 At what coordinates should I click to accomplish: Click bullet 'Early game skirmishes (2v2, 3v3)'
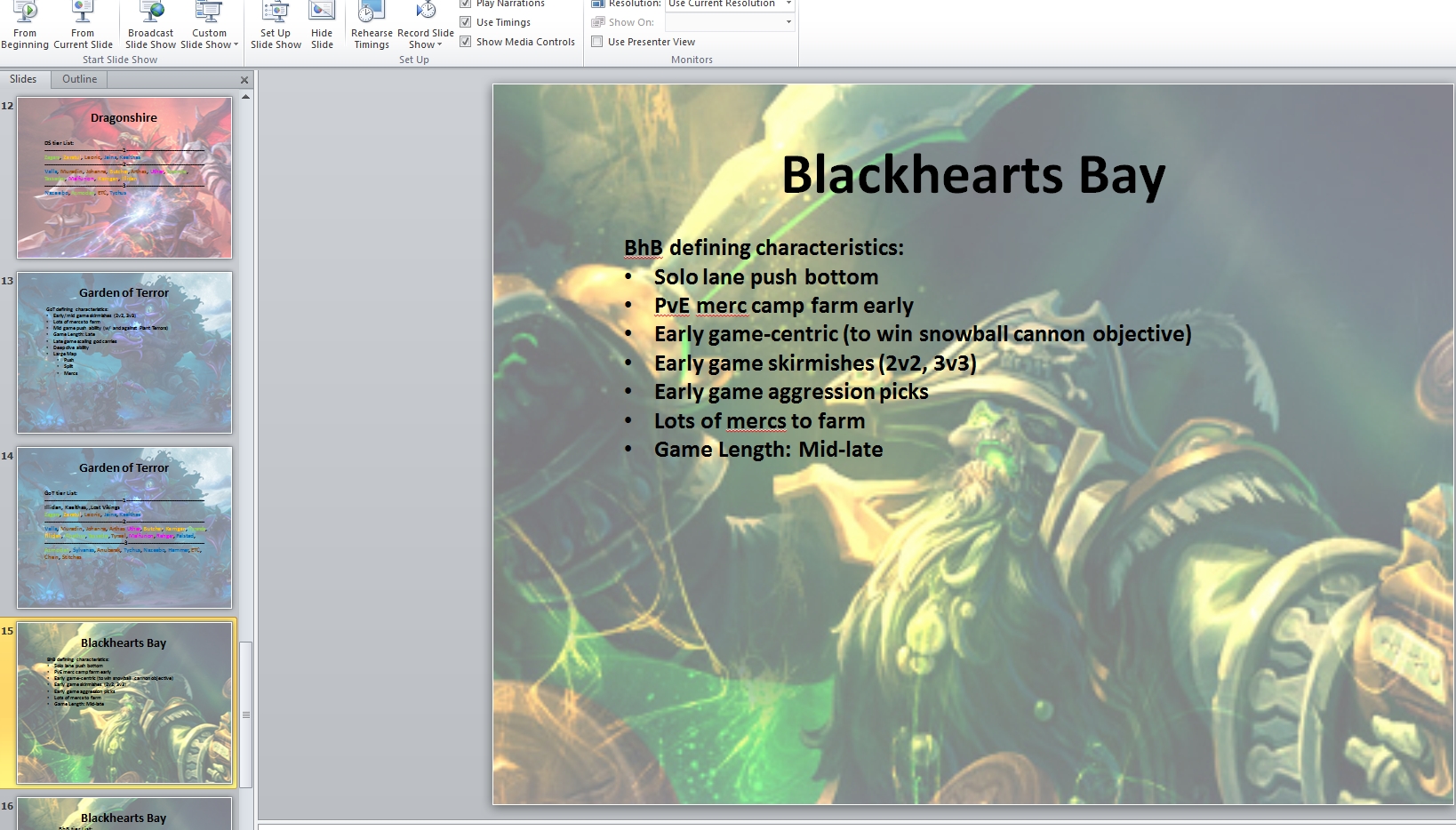click(x=815, y=363)
